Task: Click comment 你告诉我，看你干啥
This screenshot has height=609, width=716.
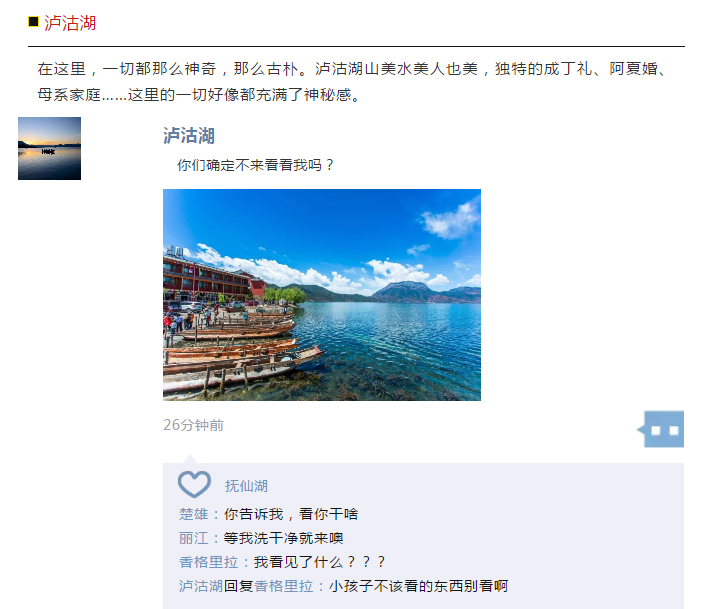Action: pos(291,514)
